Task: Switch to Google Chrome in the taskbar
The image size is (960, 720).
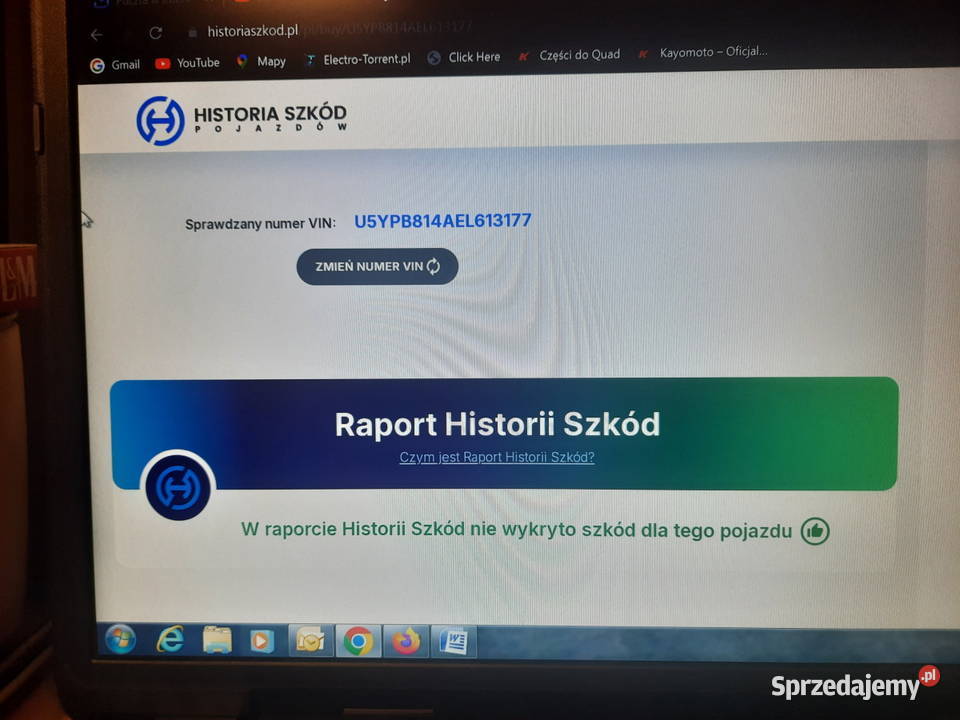Action: (358, 642)
